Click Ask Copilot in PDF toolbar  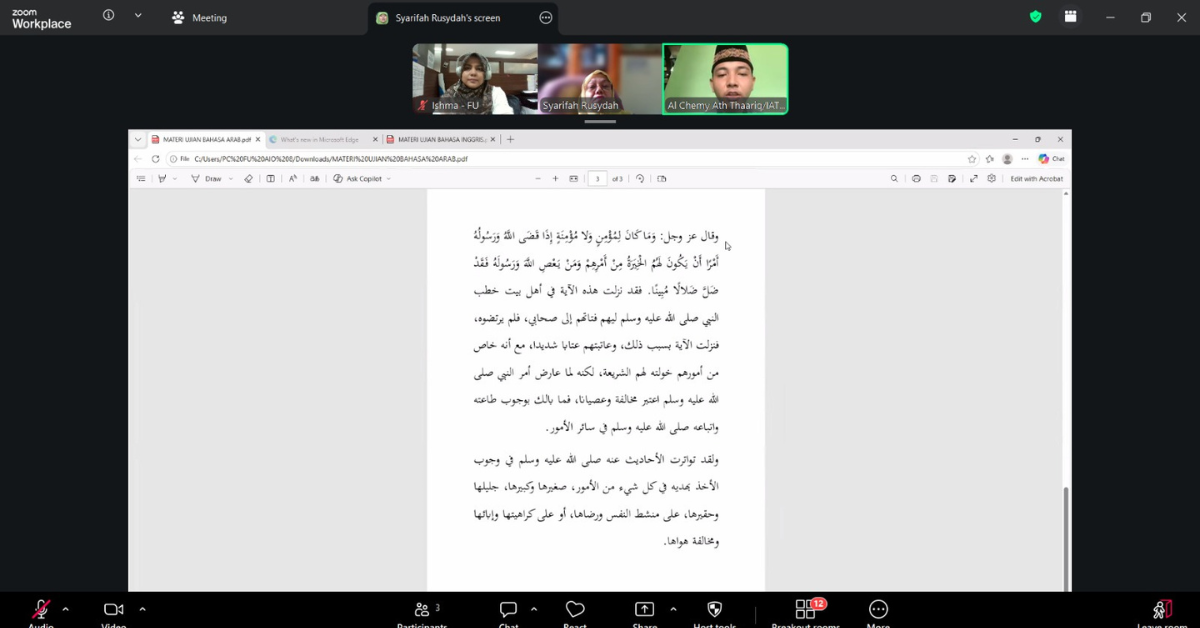tap(358, 179)
